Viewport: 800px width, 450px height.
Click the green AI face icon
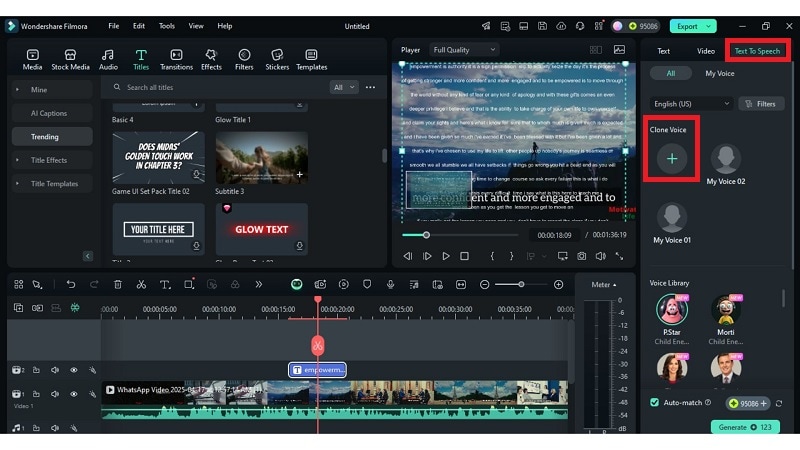coord(296,284)
